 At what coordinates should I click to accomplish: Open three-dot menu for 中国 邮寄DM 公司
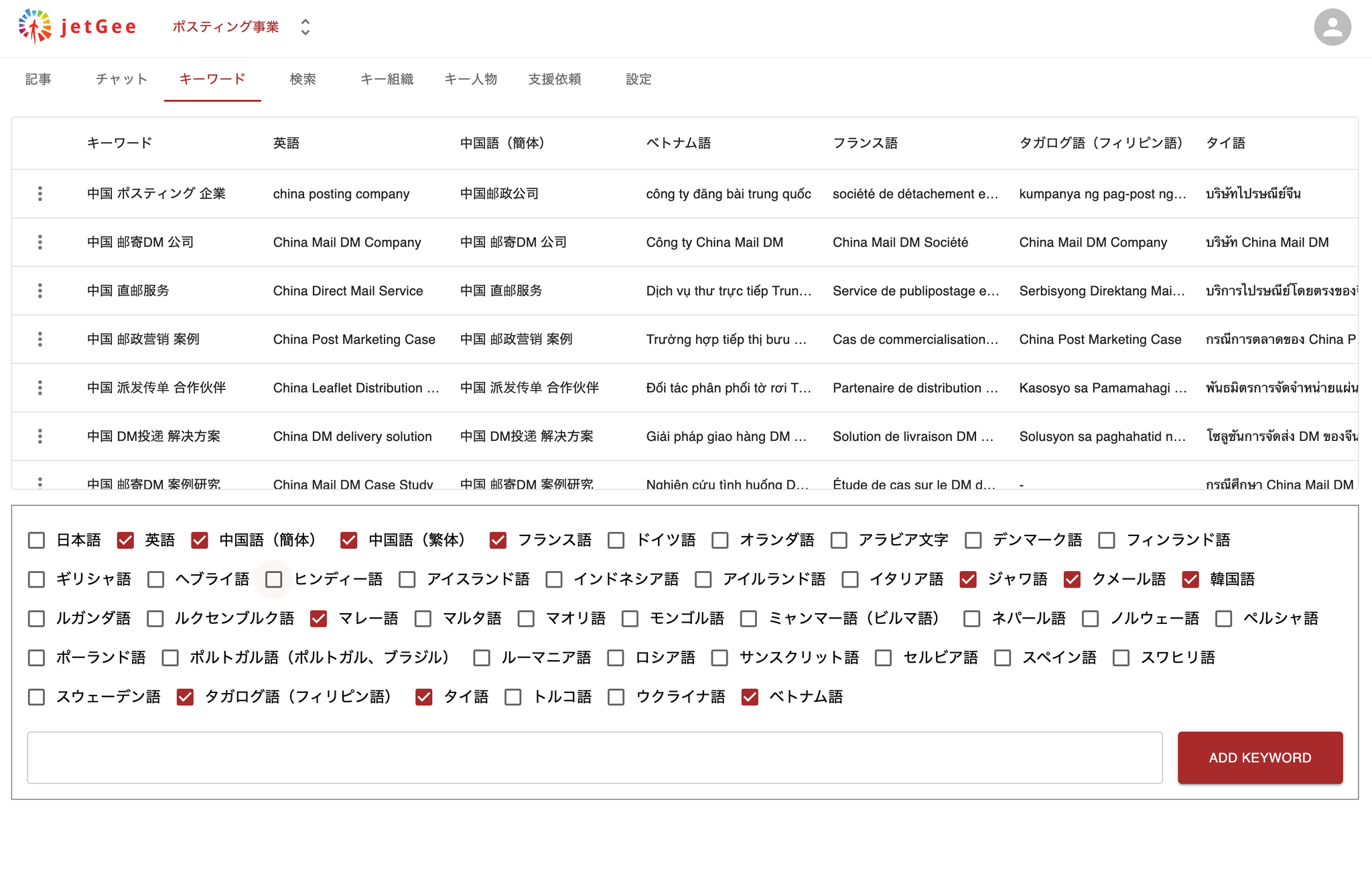click(x=40, y=242)
